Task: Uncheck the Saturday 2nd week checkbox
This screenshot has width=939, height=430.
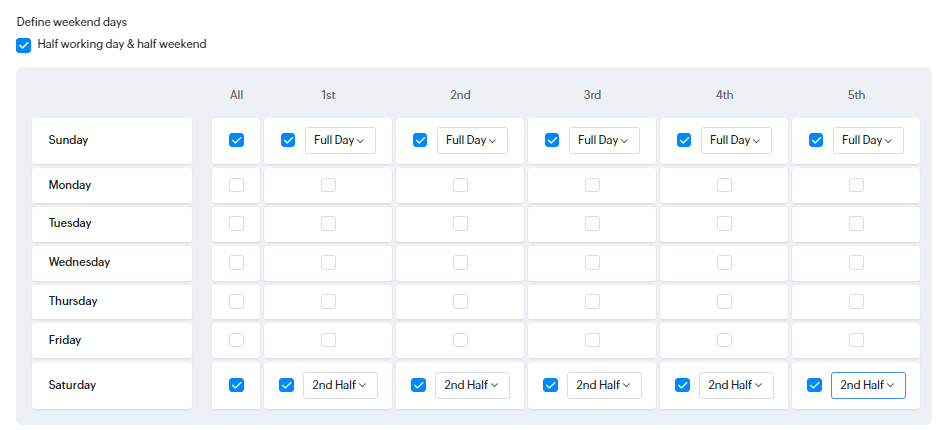Action: [x=419, y=385]
